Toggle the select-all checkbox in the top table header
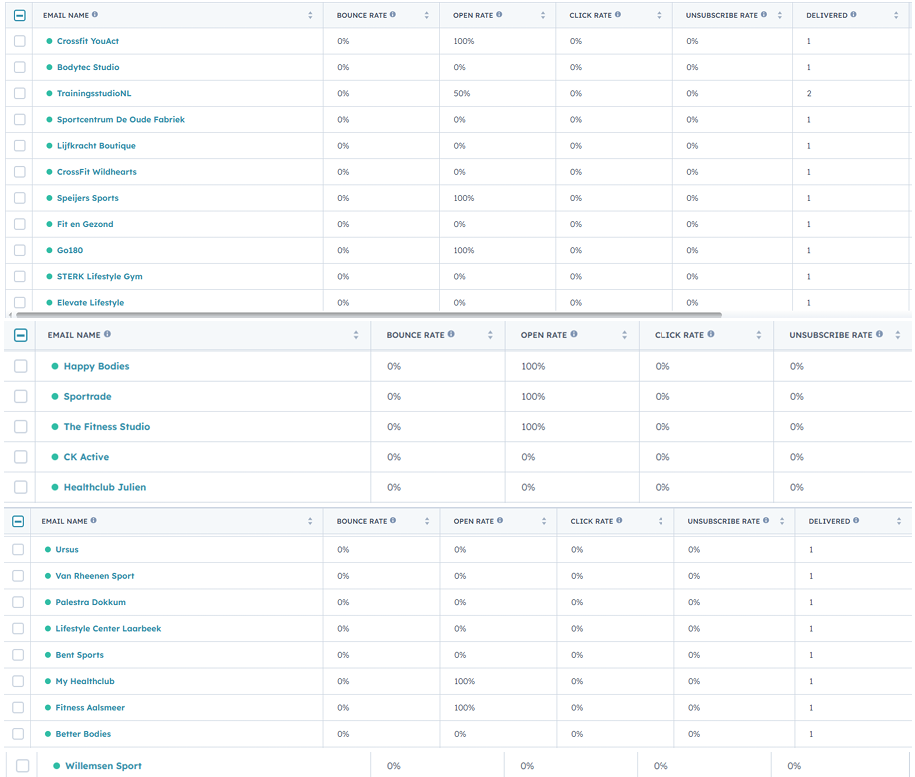Viewport: 915px width, 777px height. (x=20, y=15)
